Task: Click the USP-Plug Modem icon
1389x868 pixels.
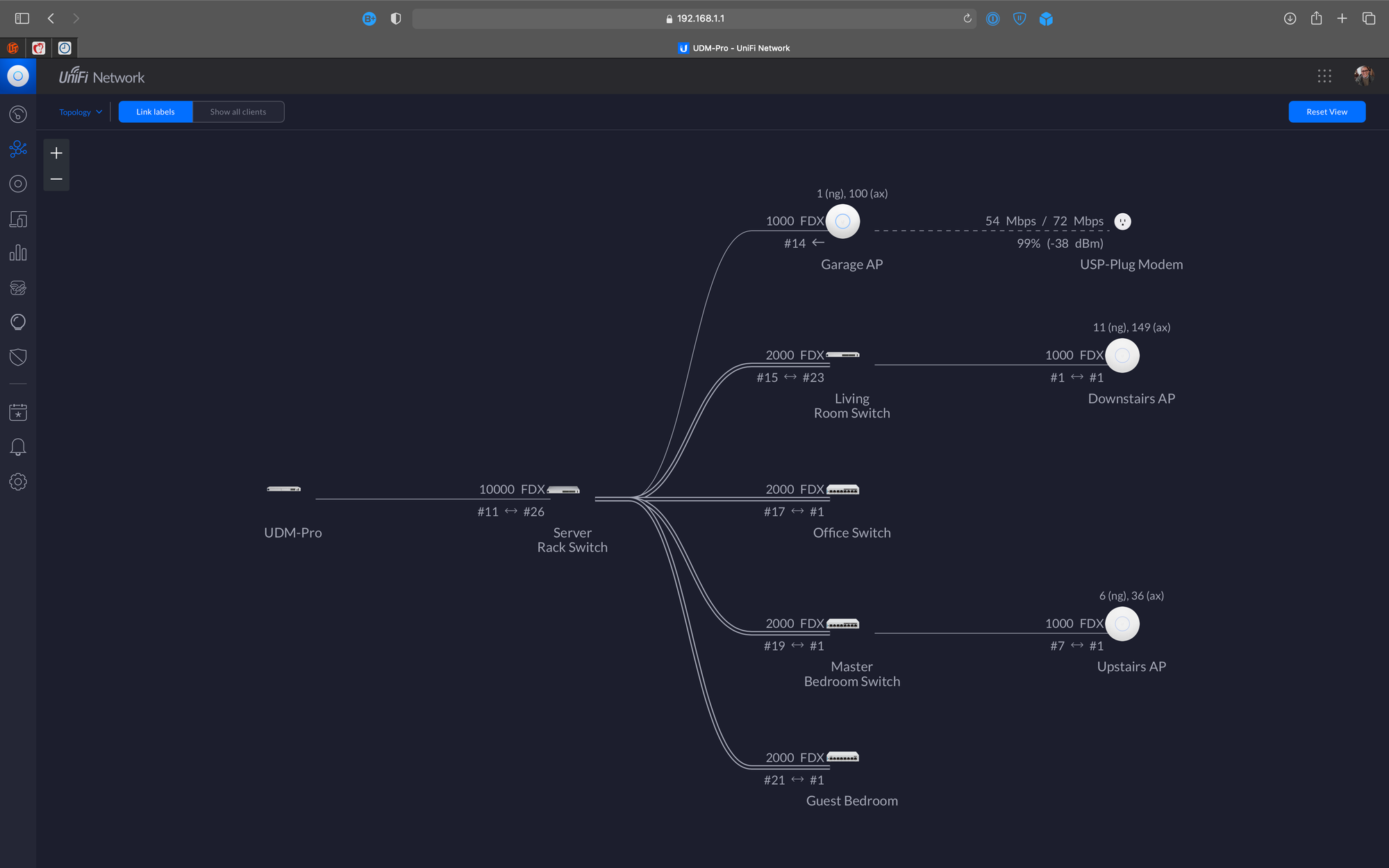Action: tap(1122, 222)
